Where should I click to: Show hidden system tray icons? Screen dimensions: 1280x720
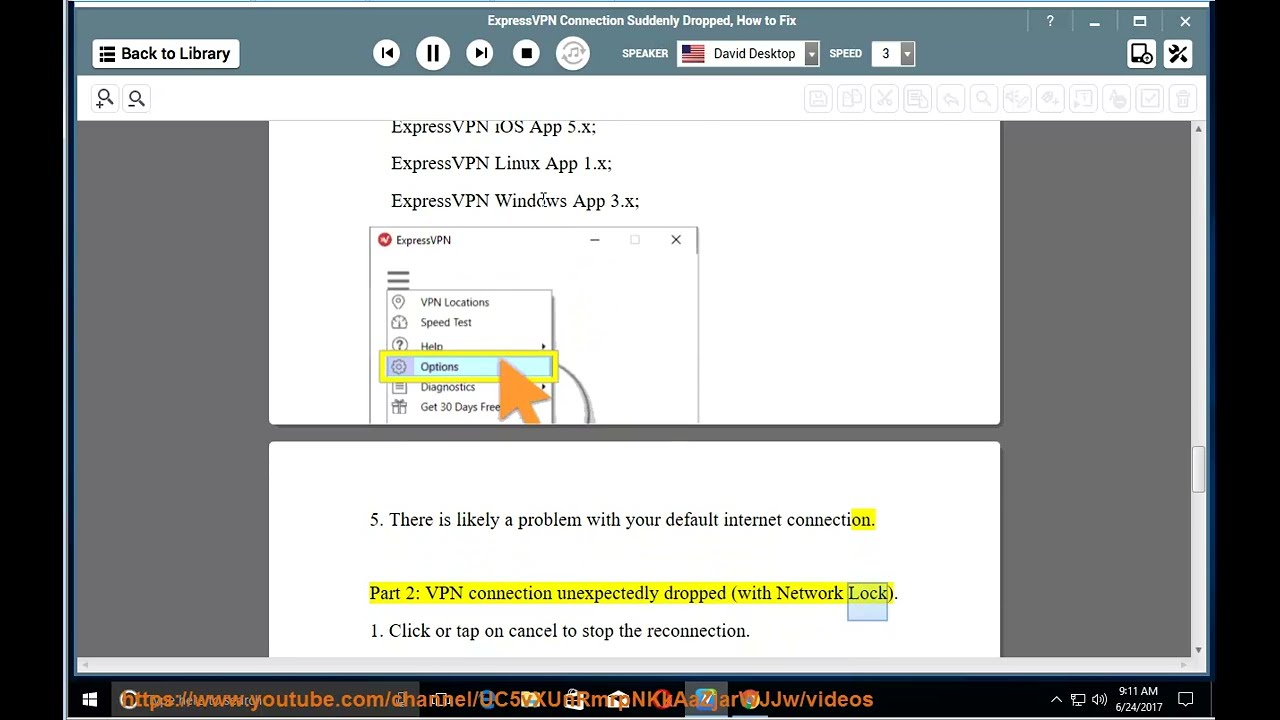click(x=1056, y=700)
